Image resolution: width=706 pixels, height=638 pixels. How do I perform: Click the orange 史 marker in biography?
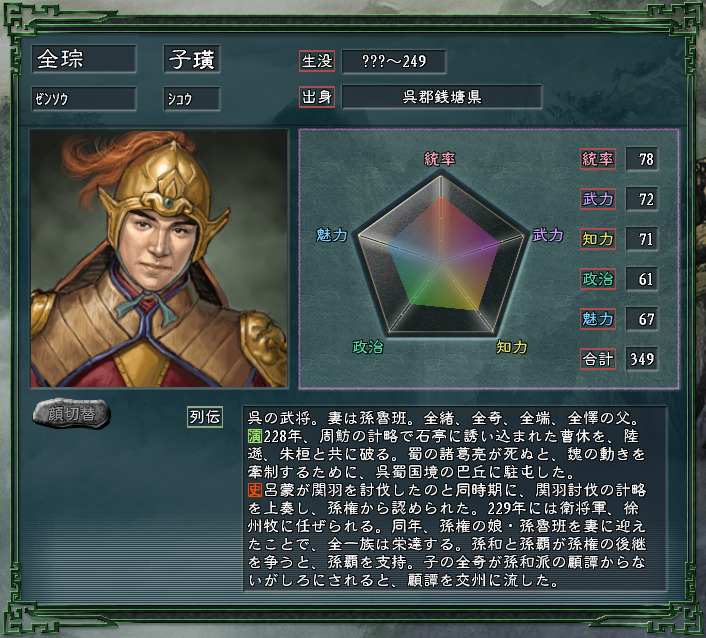[x=254, y=490]
